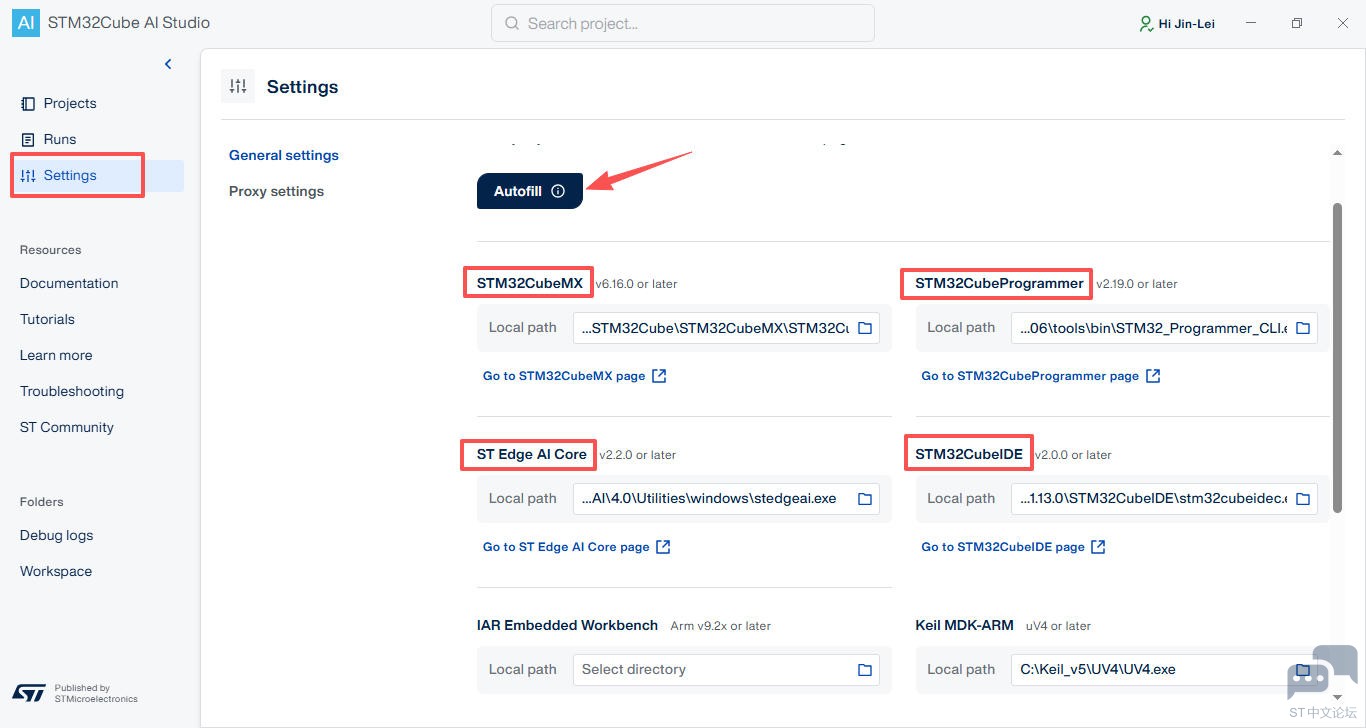This screenshot has height=728, width=1366.
Task: Click the 'Arm v9.2x or later' text
Action: pos(720,626)
